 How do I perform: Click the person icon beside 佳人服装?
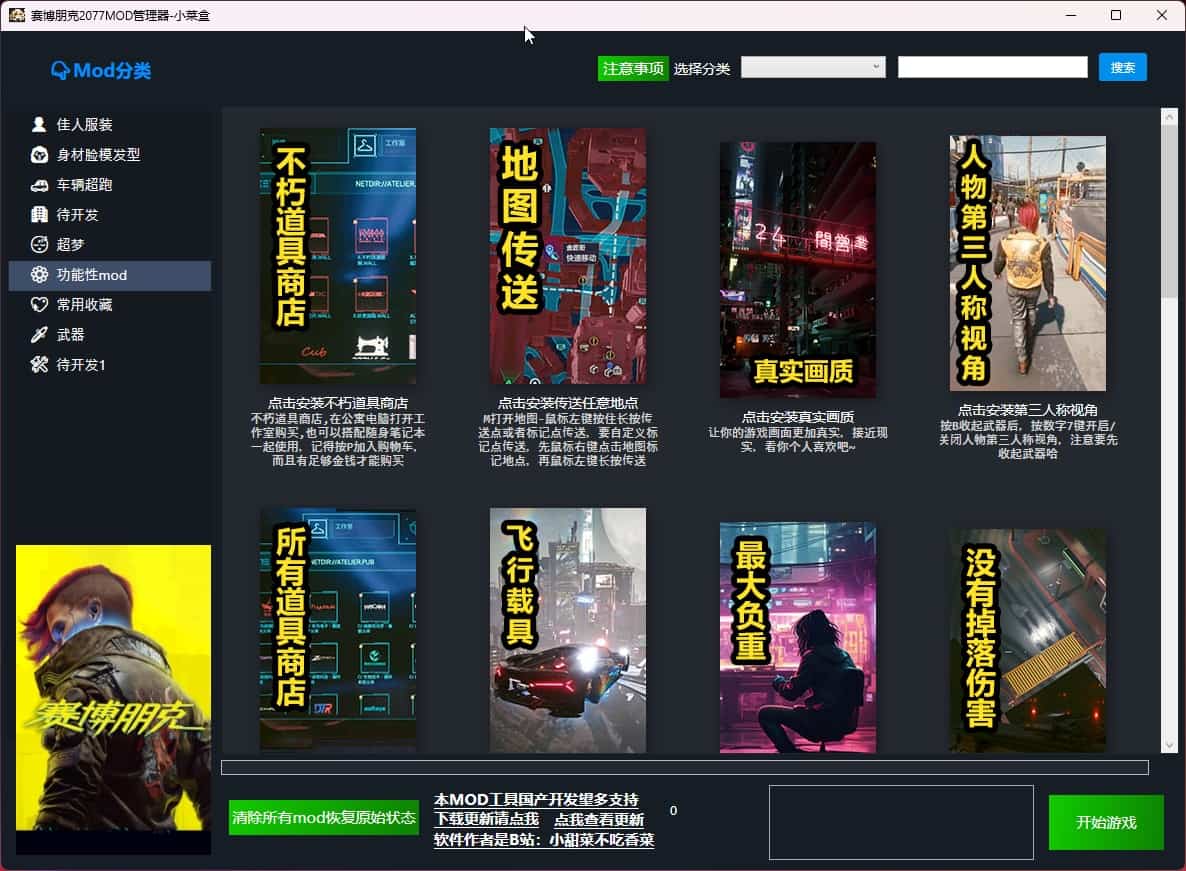[x=39, y=125]
